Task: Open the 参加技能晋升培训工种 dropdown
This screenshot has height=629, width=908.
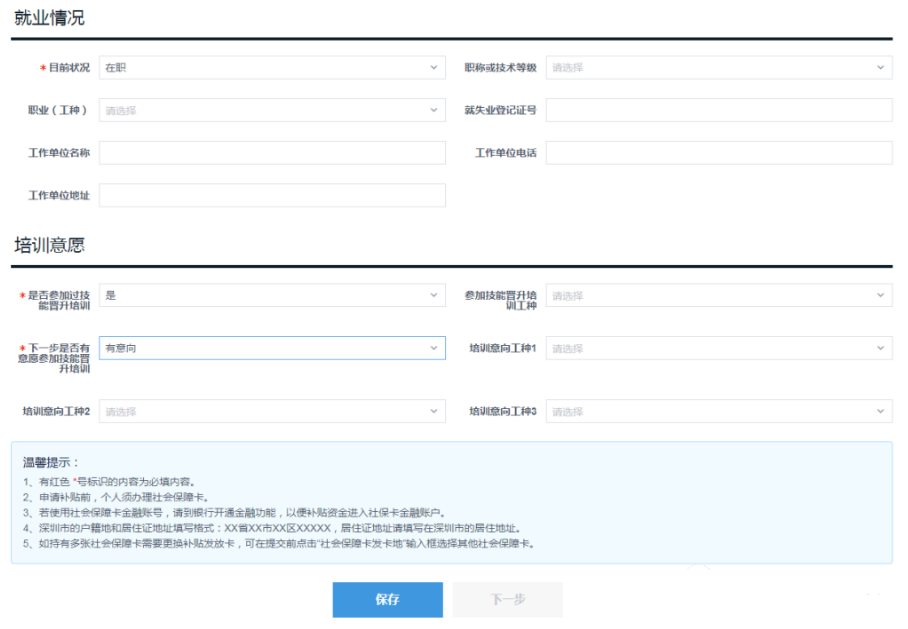Action: coord(720,294)
